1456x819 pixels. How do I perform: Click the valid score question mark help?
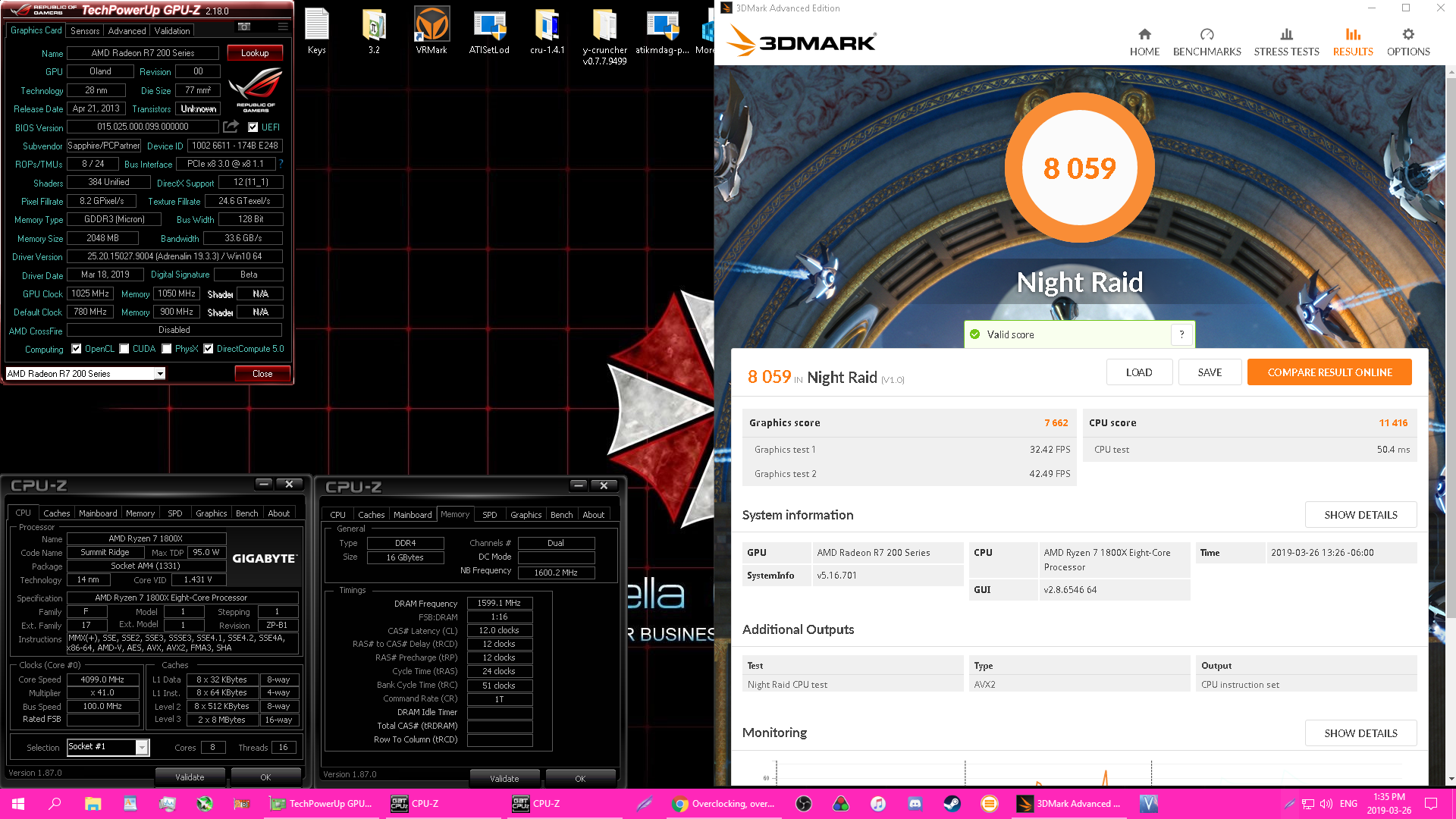tap(1181, 334)
